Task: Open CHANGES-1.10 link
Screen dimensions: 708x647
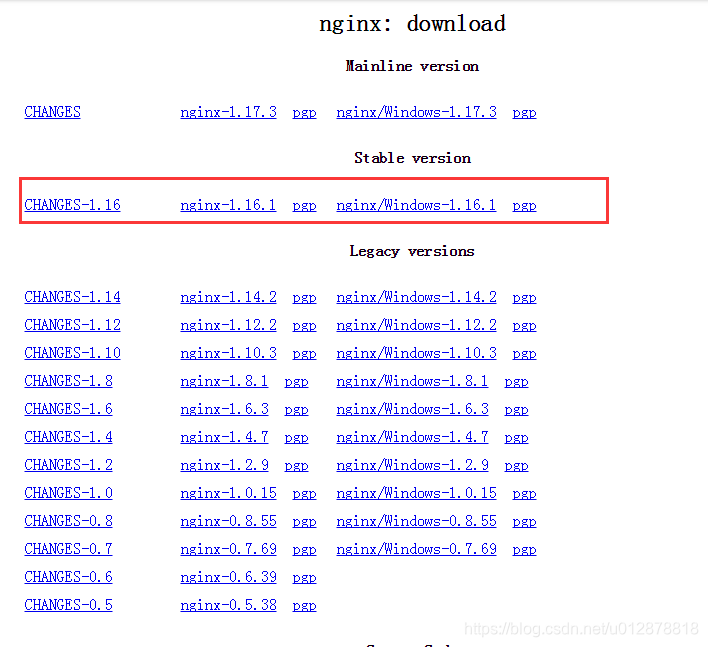Action: [x=72, y=353]
